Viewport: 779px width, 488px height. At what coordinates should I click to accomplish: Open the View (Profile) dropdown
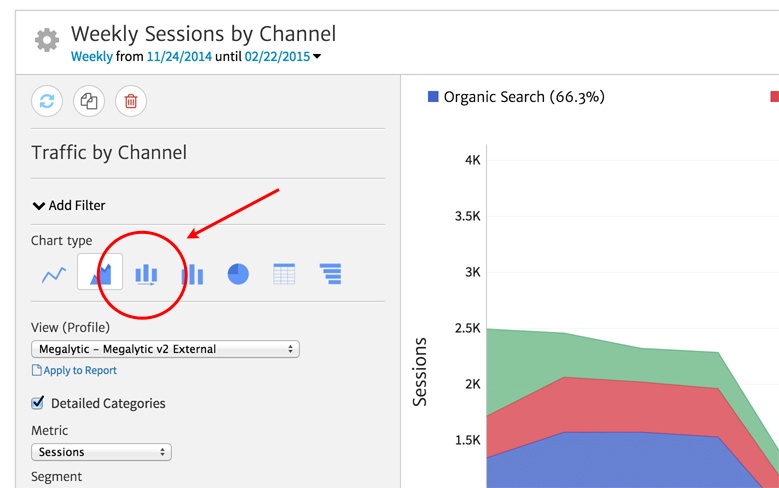point(165,349)
